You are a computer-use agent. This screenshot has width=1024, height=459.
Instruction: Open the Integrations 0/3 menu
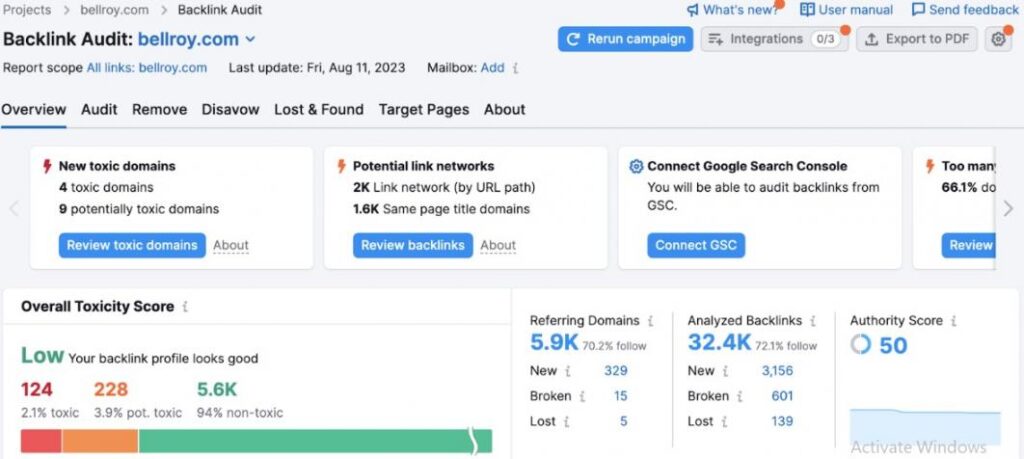[775, 39]
